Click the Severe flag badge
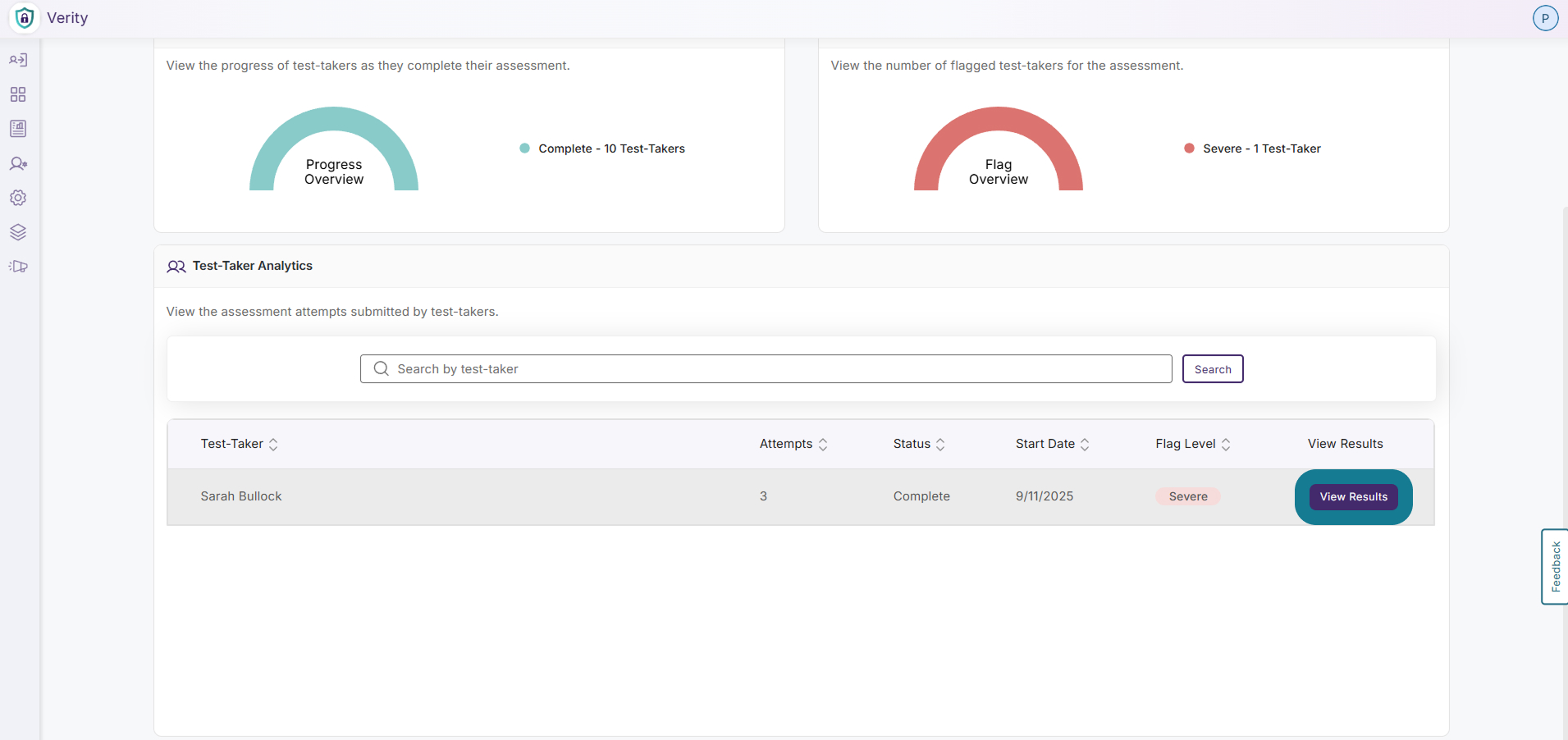The width and height of the screenshot is (1568, 740). coord(1188,496)
